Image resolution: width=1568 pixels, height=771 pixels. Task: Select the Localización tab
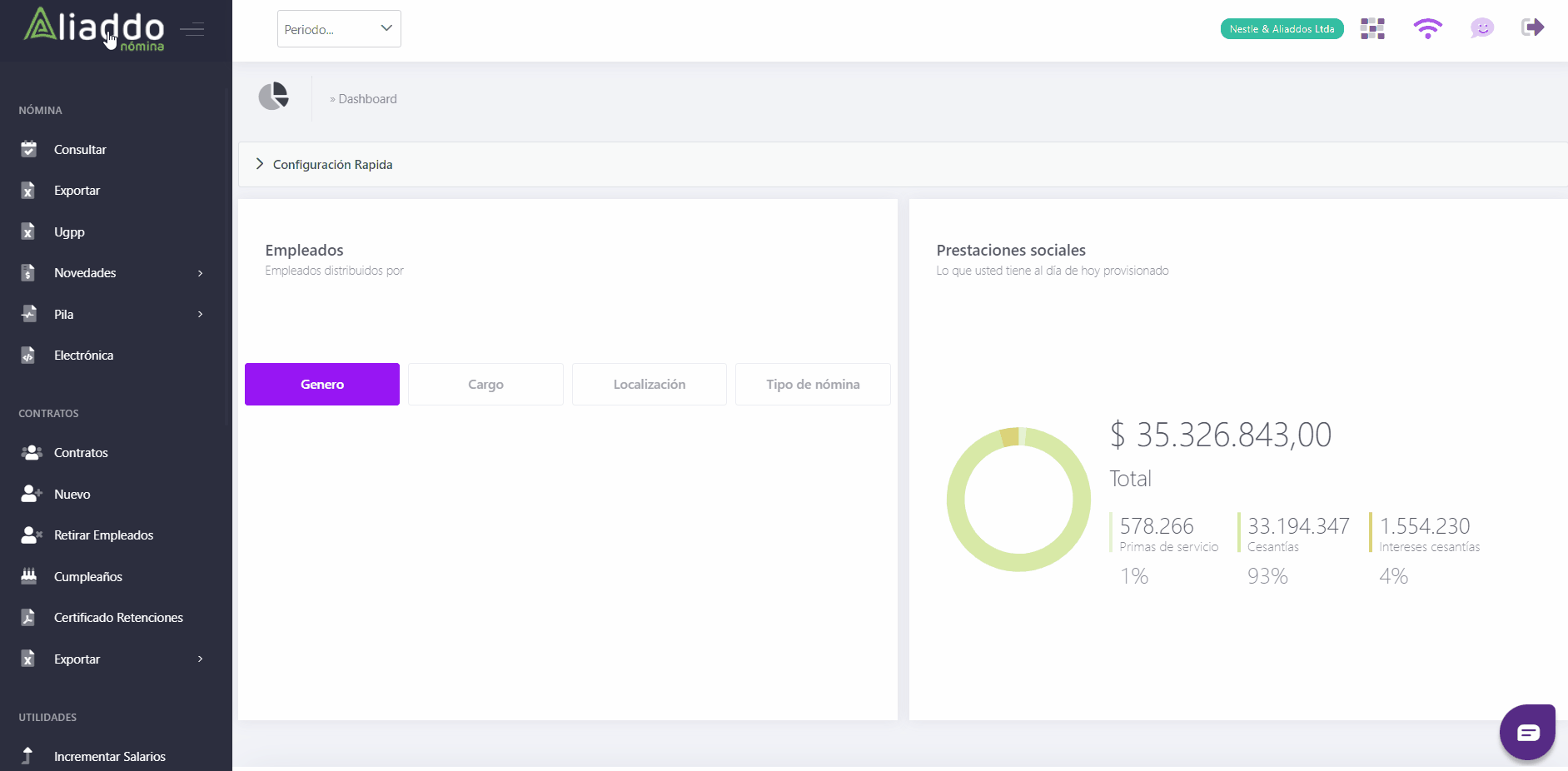[x=650, y=384]
